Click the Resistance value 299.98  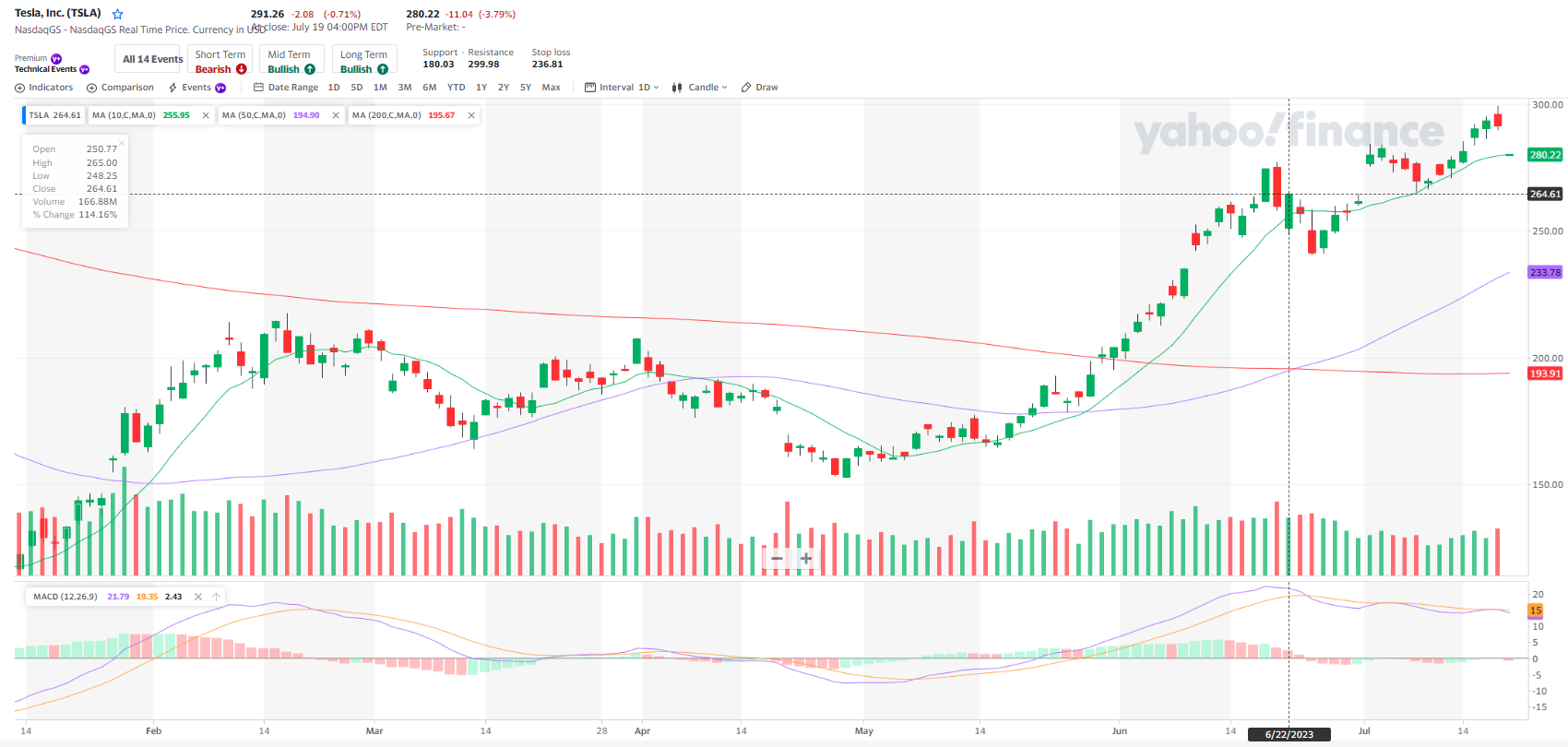(x=483, y=65)
